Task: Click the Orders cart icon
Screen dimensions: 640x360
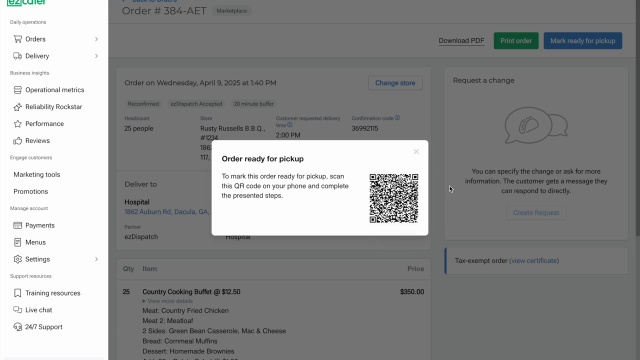Action: 18,39
